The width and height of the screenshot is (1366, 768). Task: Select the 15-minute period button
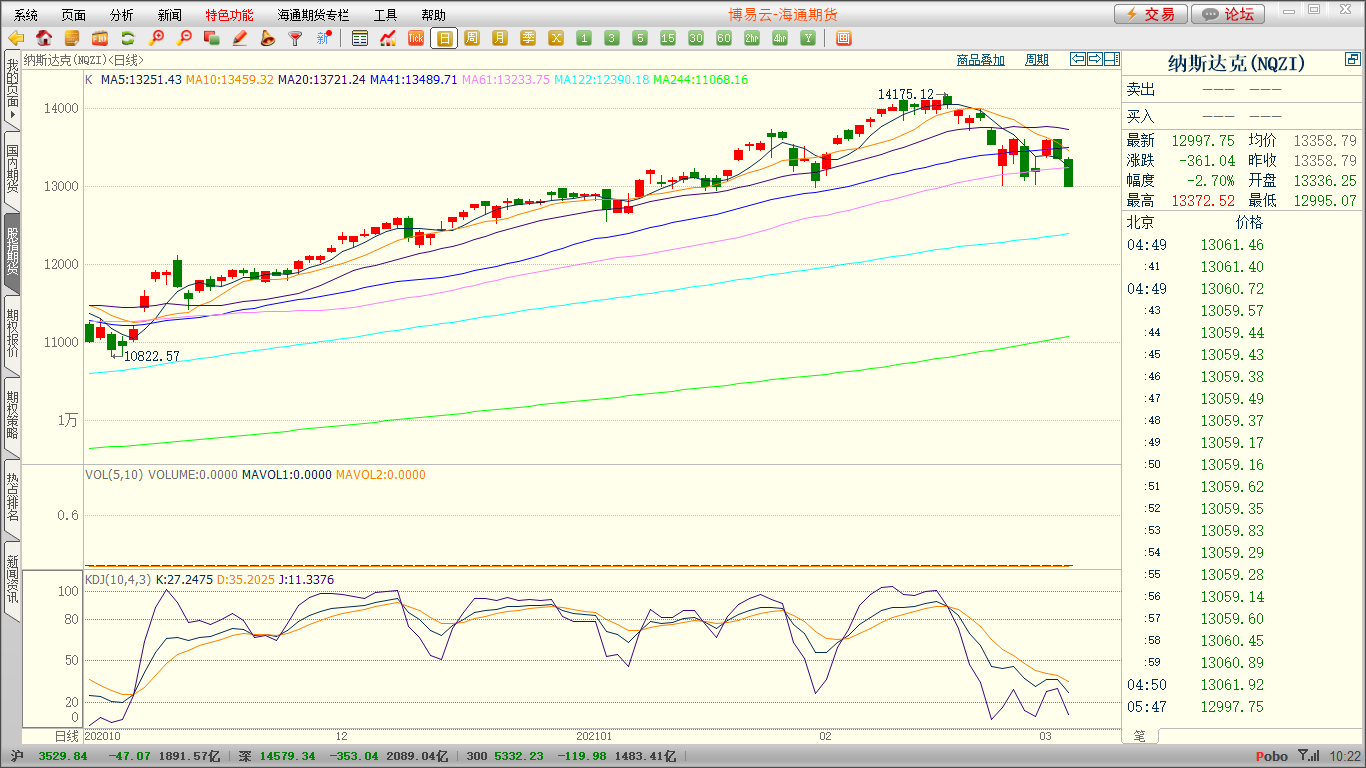tap(668, 38)
